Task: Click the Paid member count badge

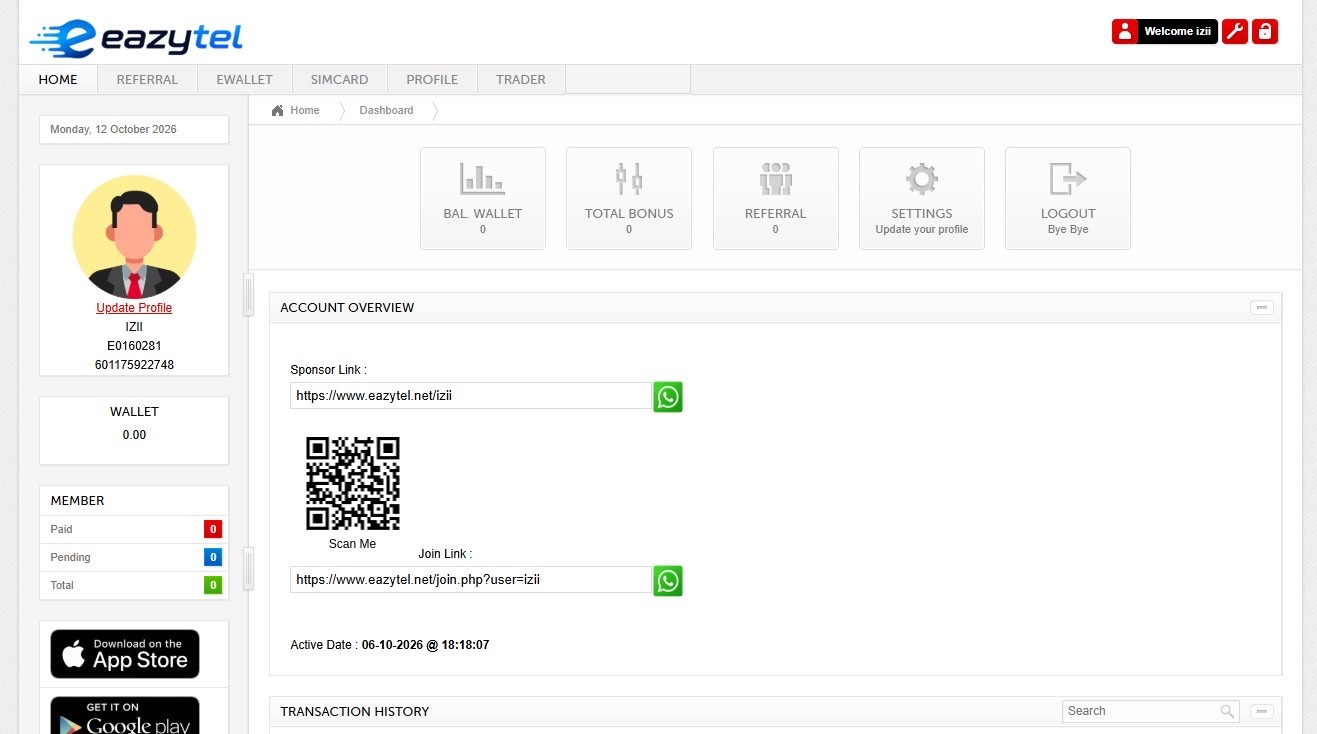Action: coord(212,529)
